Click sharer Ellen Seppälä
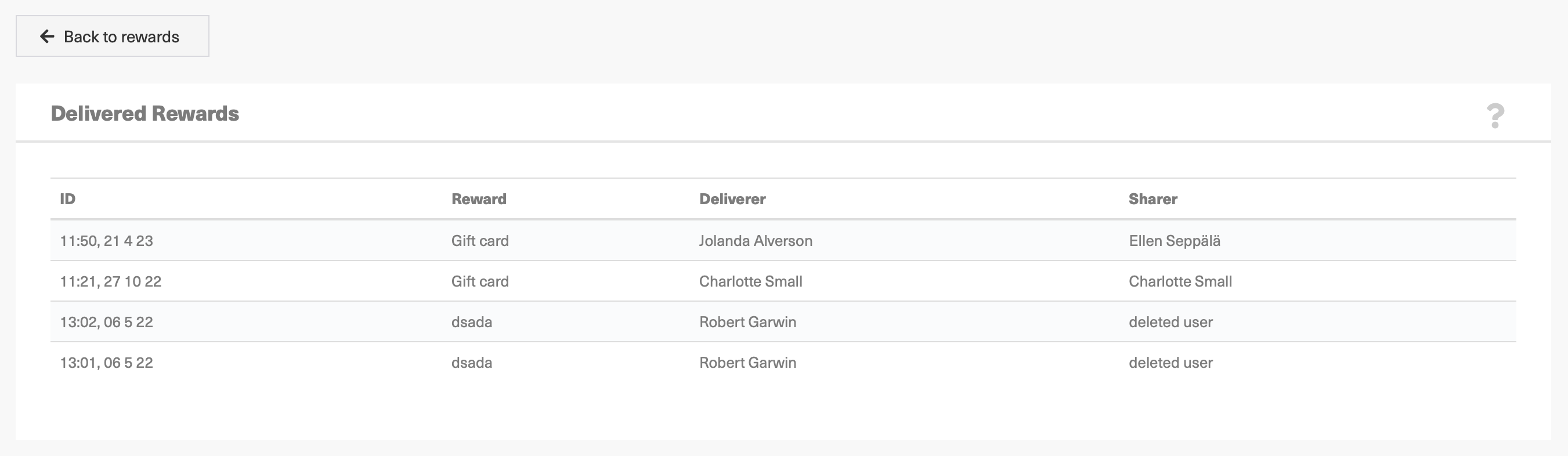The width and height of the screenshot is (1568, 456). [x=1174, y=241]
